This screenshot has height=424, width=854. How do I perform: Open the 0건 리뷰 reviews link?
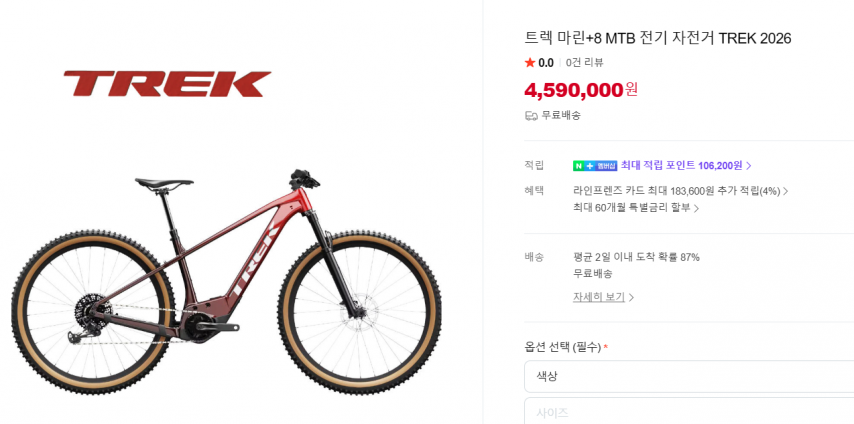pyautogui.click(x=584, y=63)
